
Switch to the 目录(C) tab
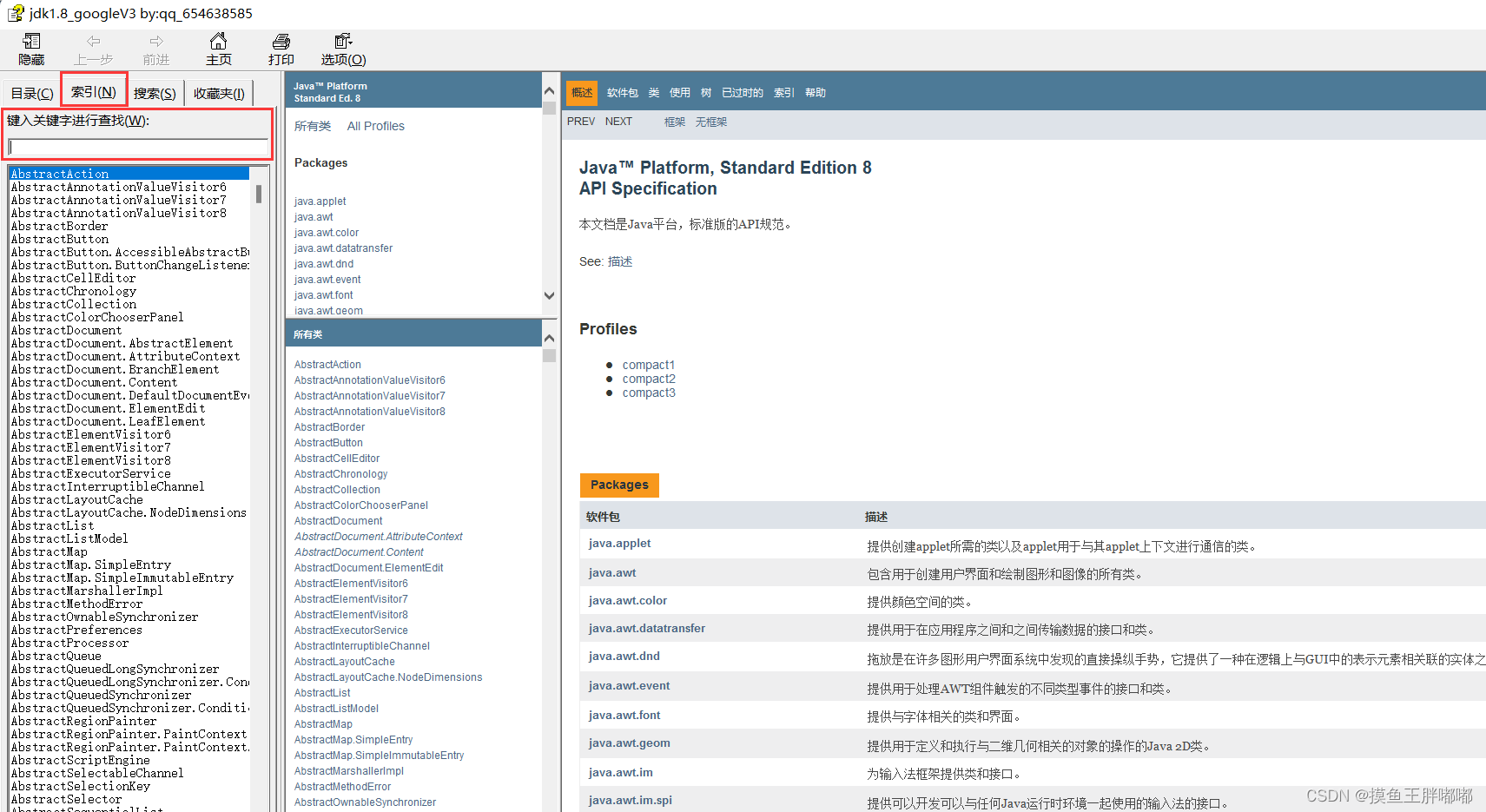(x=32, y=93)
